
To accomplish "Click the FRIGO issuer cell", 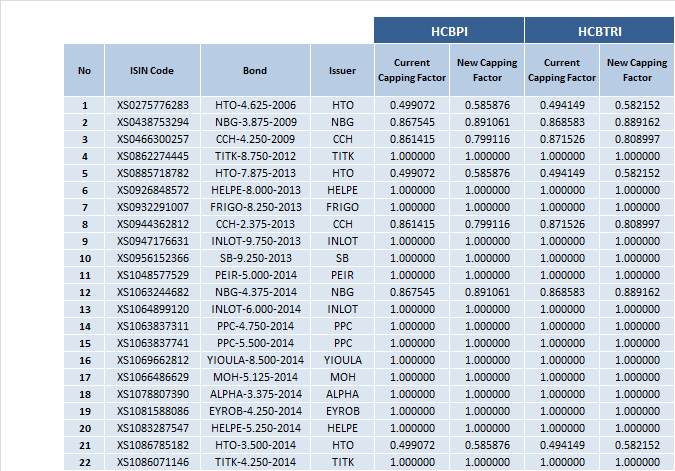I will click(x=342, y=207).
